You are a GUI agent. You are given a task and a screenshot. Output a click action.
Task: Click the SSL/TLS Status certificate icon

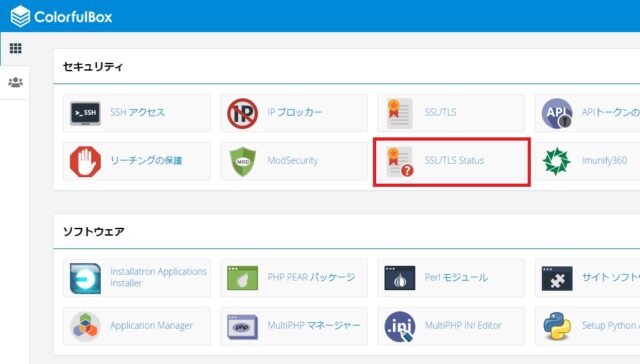400,162
